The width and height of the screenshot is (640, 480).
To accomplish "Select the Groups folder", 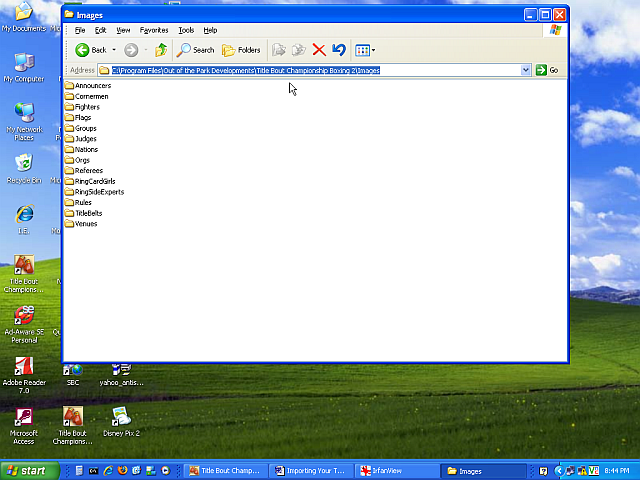I will point(81,128).
